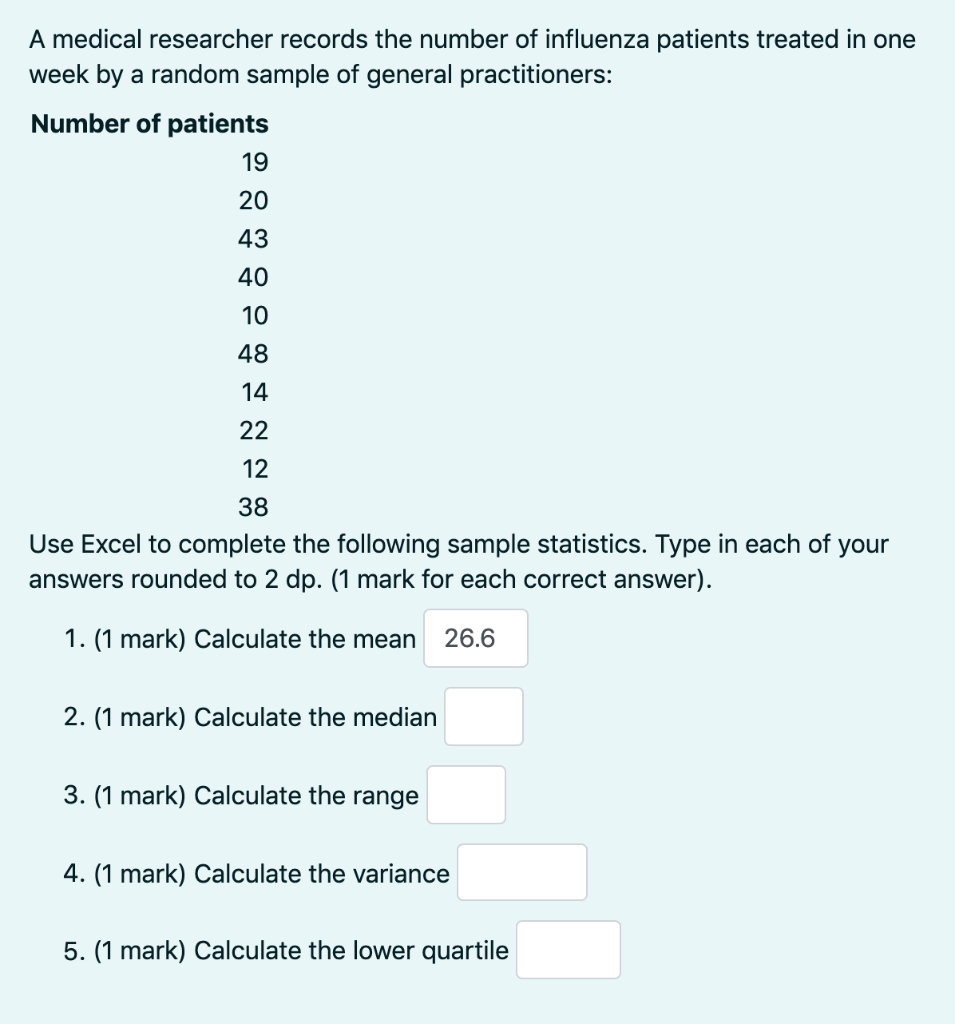955x1024 pixels.
Task: Select the range answer input box
Action: click(x=465, y=795)
